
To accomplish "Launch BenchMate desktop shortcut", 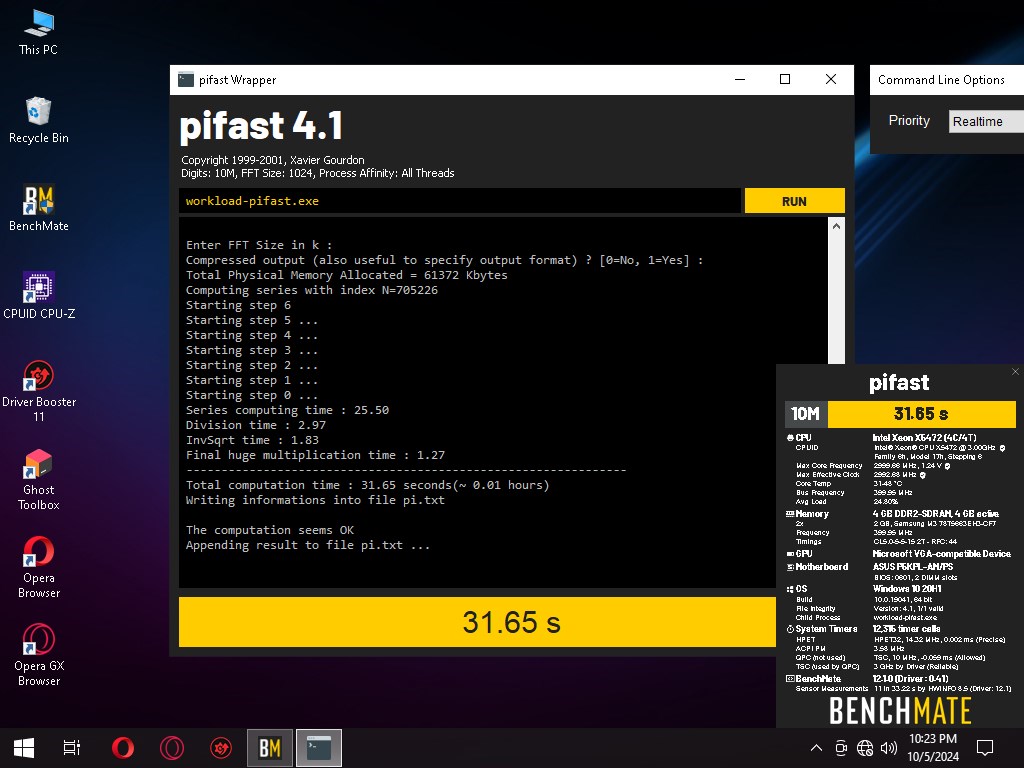I will point(39,208).
